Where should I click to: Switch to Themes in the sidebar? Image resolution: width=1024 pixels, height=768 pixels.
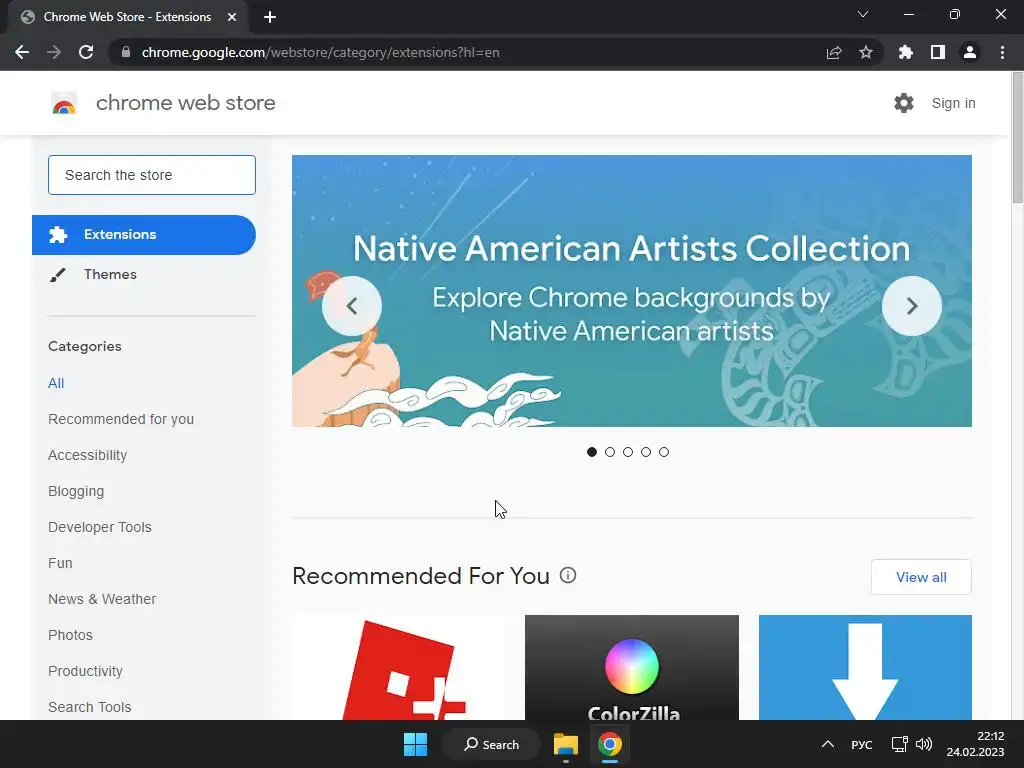pyautogui.click(x=110, y=274)
